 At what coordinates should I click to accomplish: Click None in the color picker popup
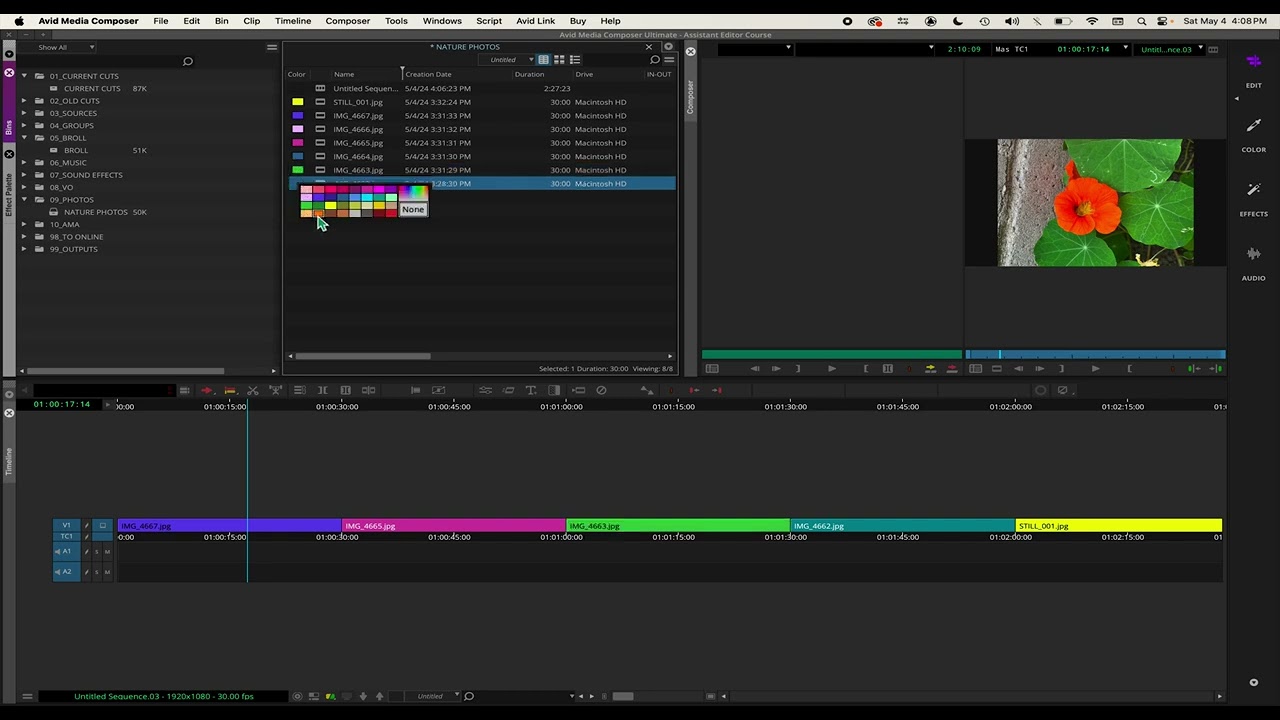[x=413, y=209]
